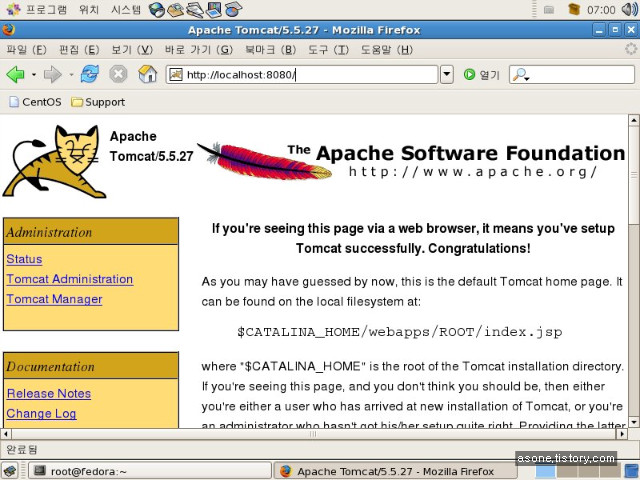
Task: Open the search engine magnifier icon
Action: pyautogui.click(x=521, y=75)
